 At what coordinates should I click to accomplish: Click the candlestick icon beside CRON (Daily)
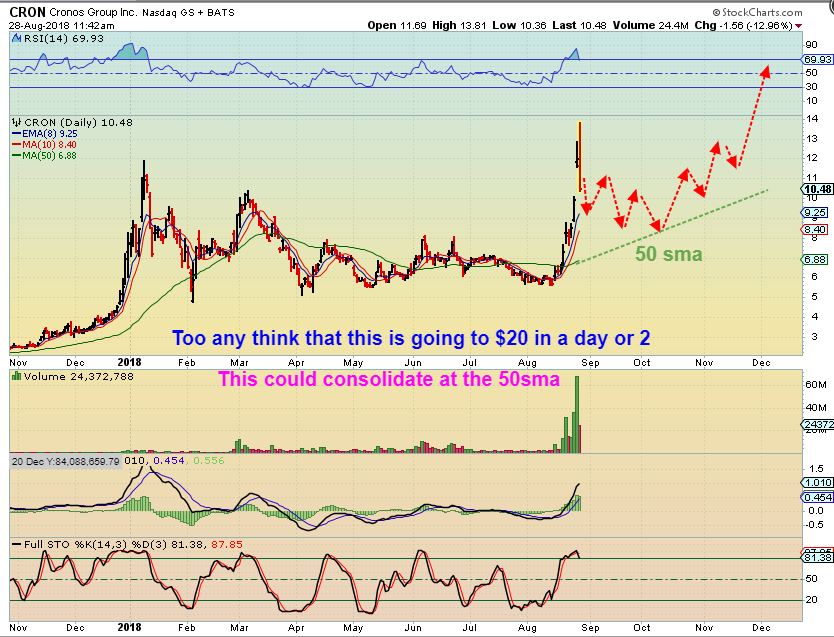pos(16,122)
